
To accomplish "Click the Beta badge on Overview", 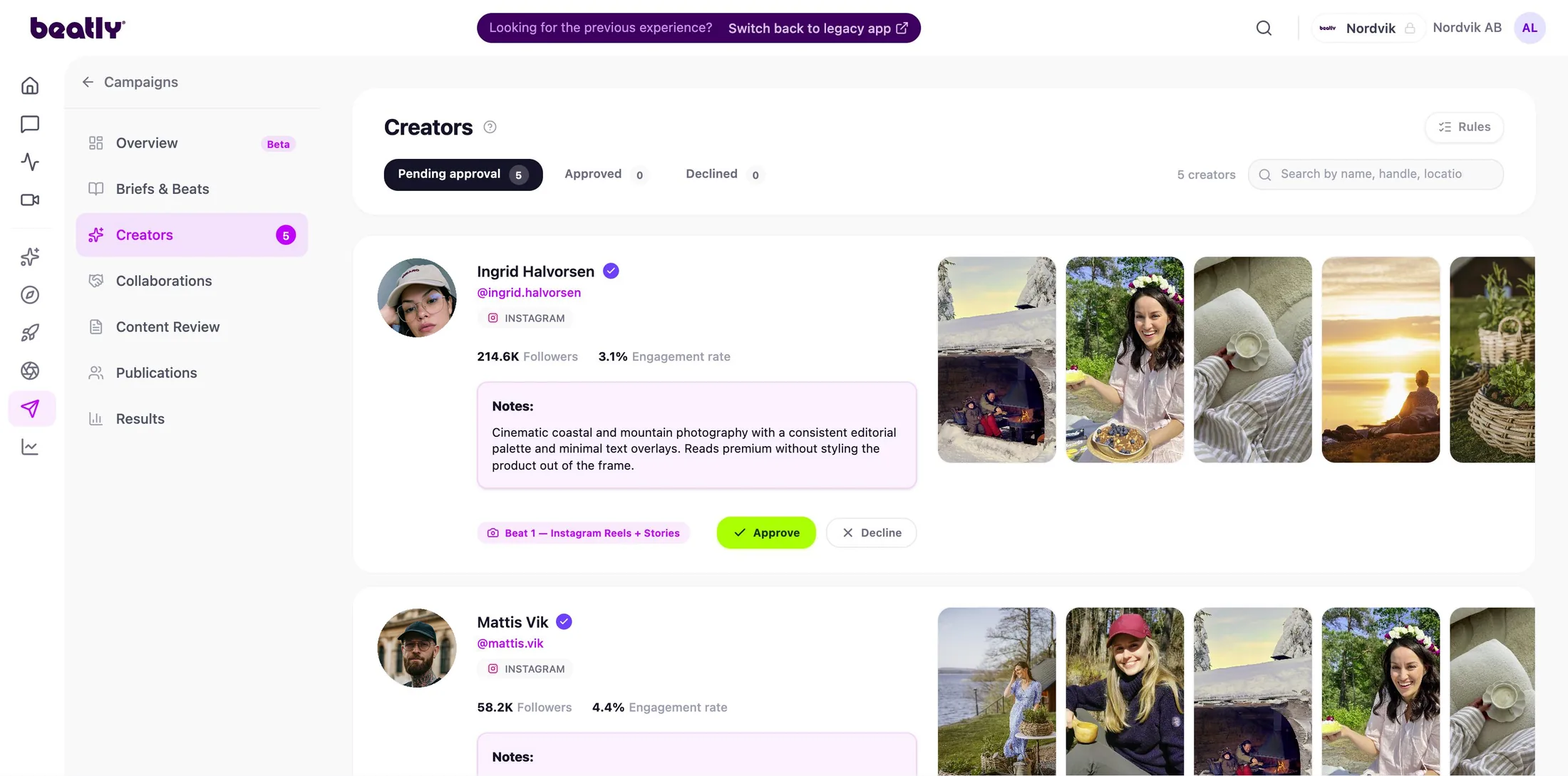I will tap(278, 144).
